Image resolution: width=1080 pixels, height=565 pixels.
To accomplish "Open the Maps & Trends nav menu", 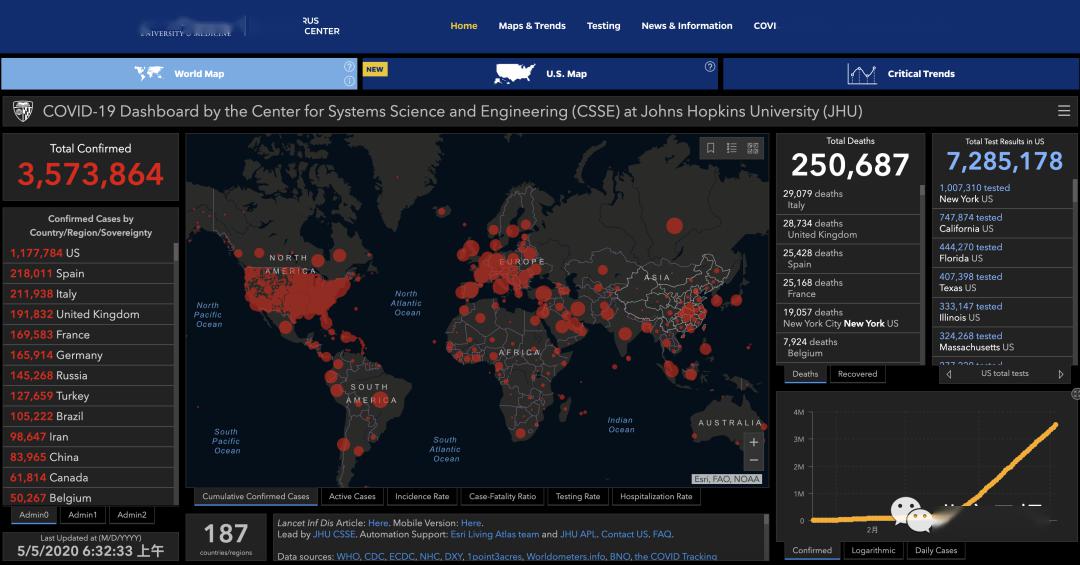I will [532, 26].
